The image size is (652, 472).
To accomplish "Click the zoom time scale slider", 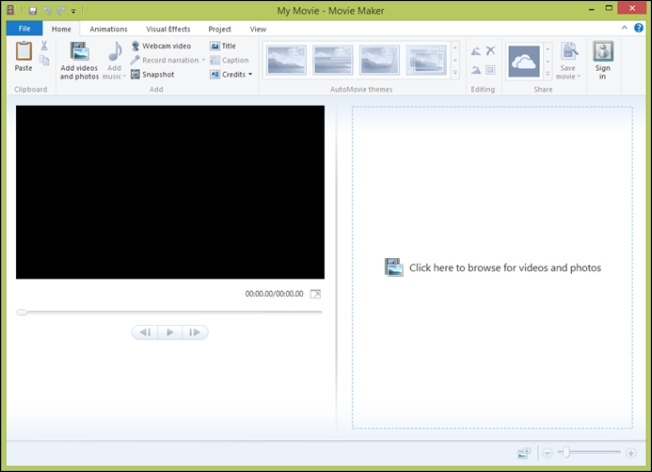I will pyautogui.click(x=589, y=452).
